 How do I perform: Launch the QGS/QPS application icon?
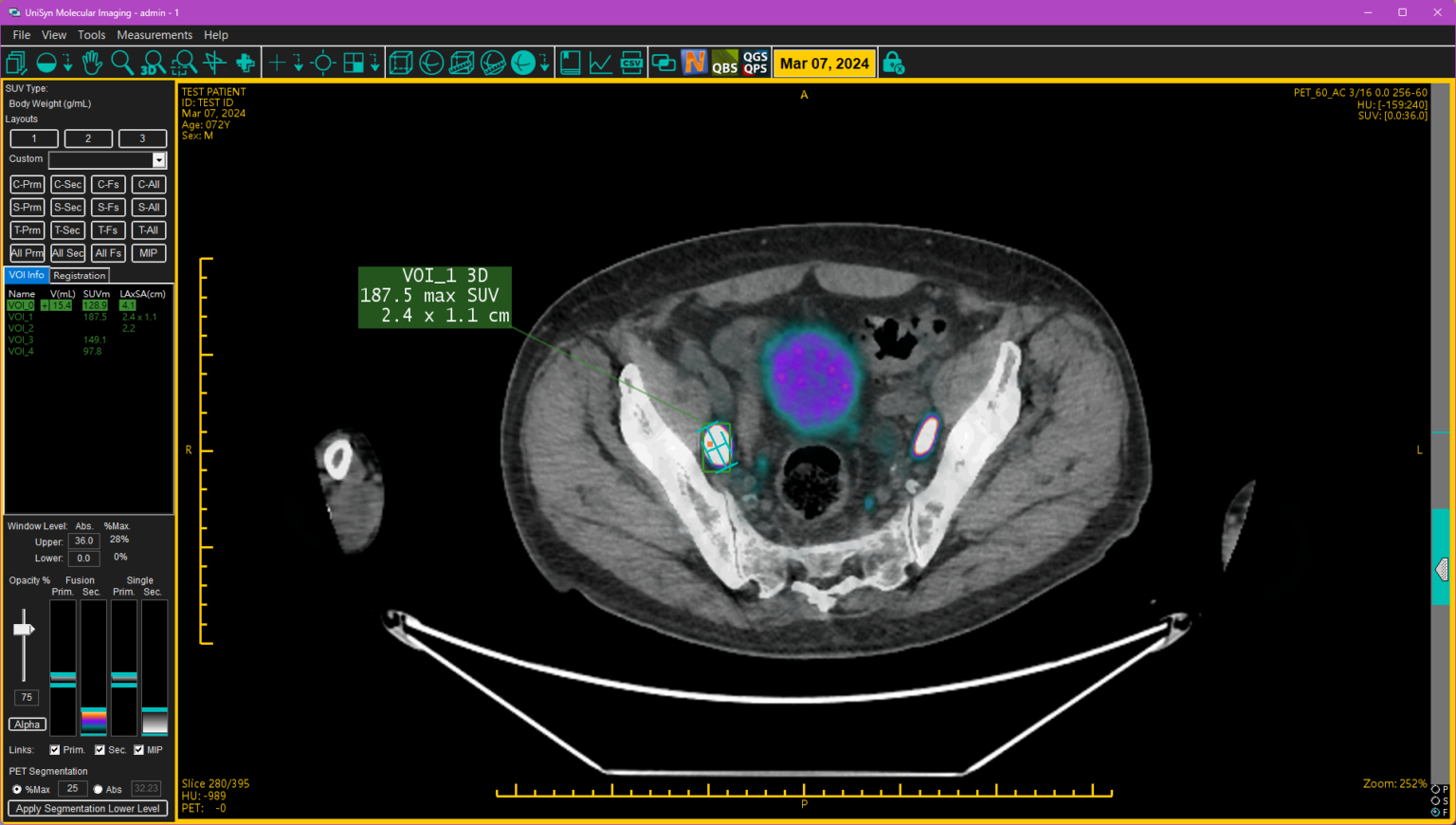click(x=755, y=63)
